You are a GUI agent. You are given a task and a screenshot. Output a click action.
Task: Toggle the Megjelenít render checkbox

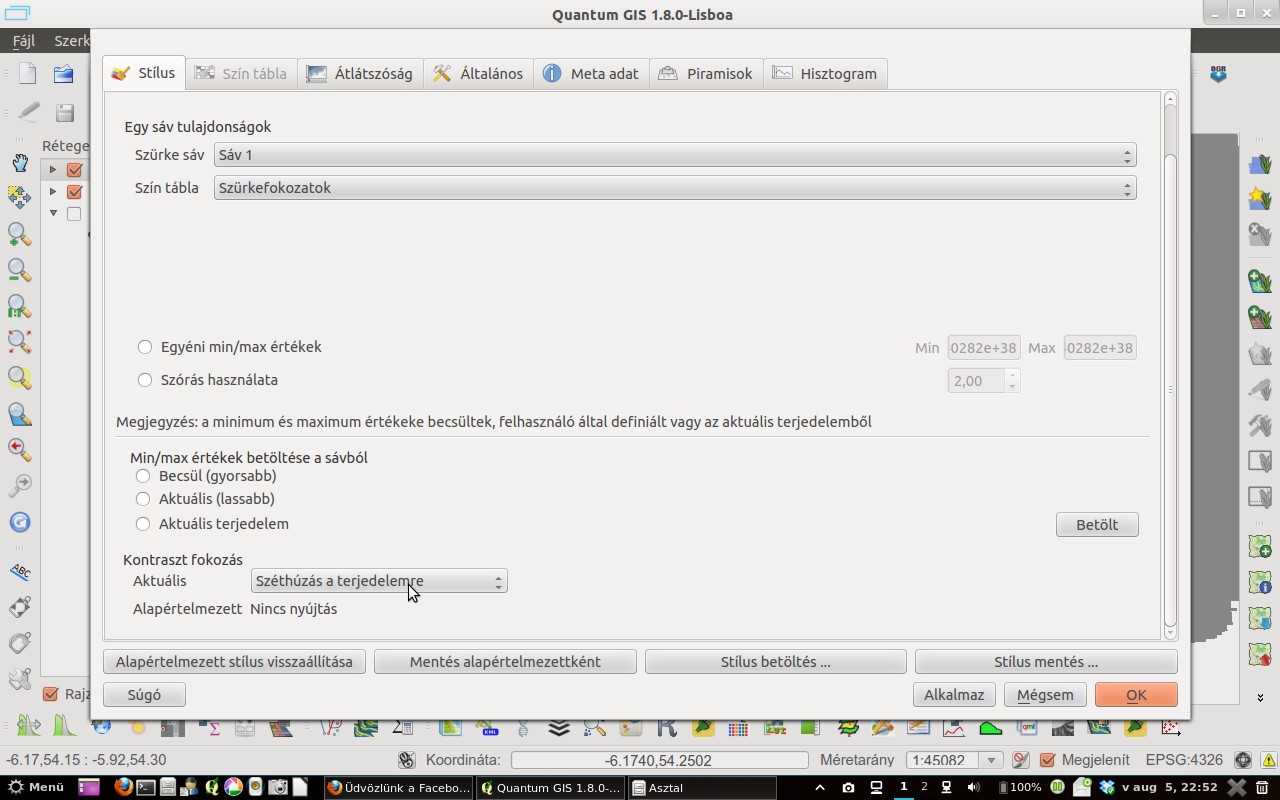coord(1048,760)
